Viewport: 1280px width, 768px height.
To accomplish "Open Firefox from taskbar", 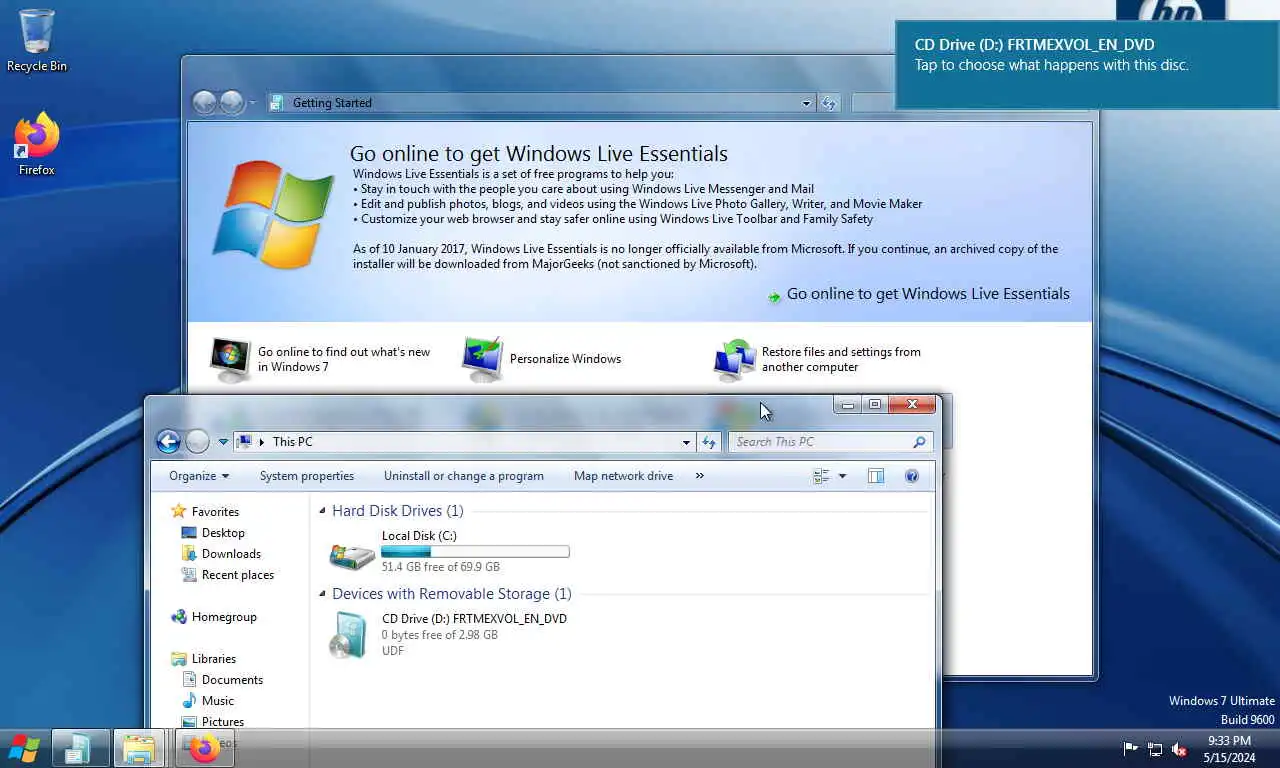I will 205,748.
